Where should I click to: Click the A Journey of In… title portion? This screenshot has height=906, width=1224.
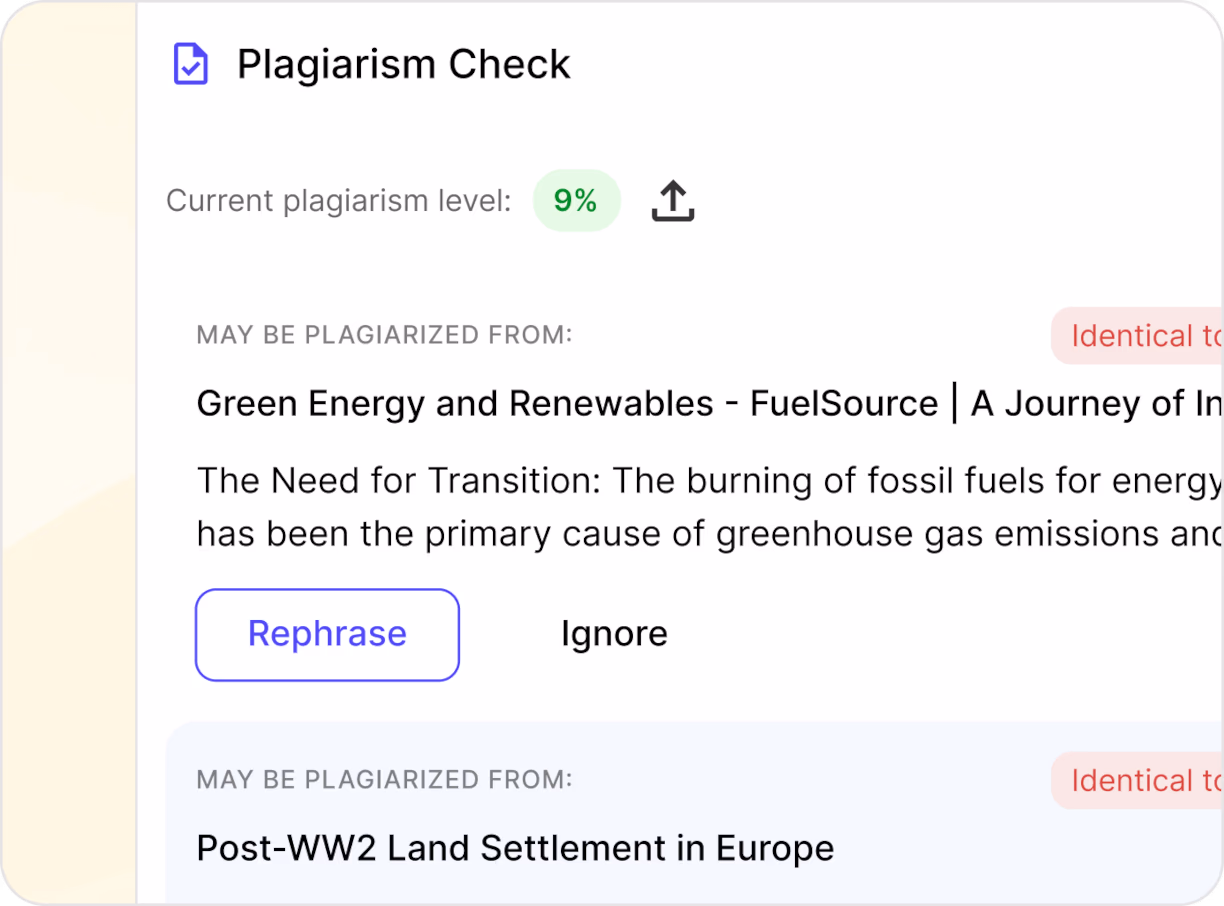pos(1097,404)
